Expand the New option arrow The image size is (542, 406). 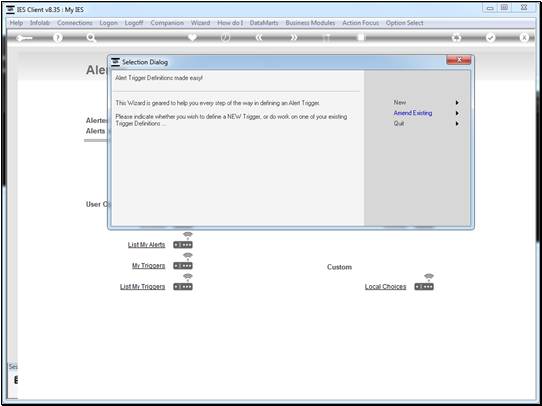point(457,103)
